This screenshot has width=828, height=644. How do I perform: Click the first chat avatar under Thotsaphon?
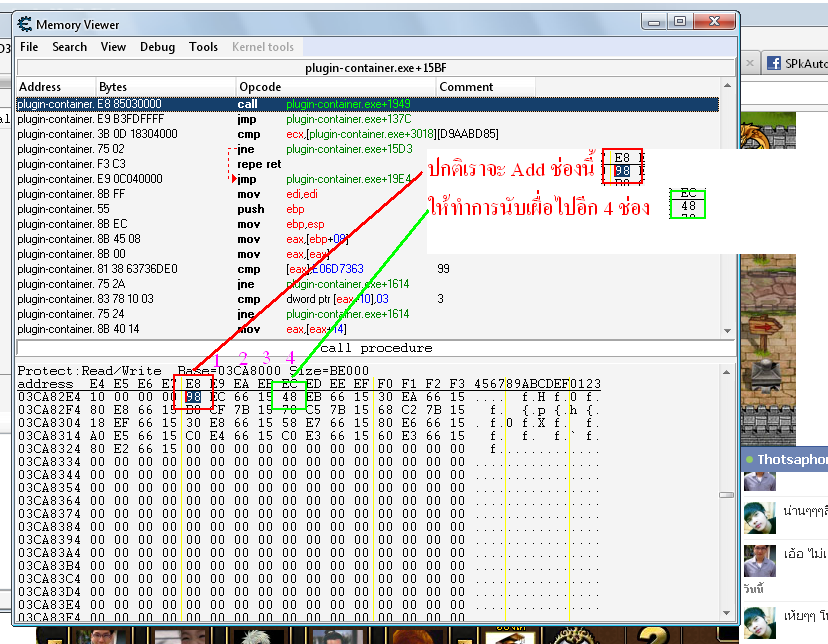(759, 481)
